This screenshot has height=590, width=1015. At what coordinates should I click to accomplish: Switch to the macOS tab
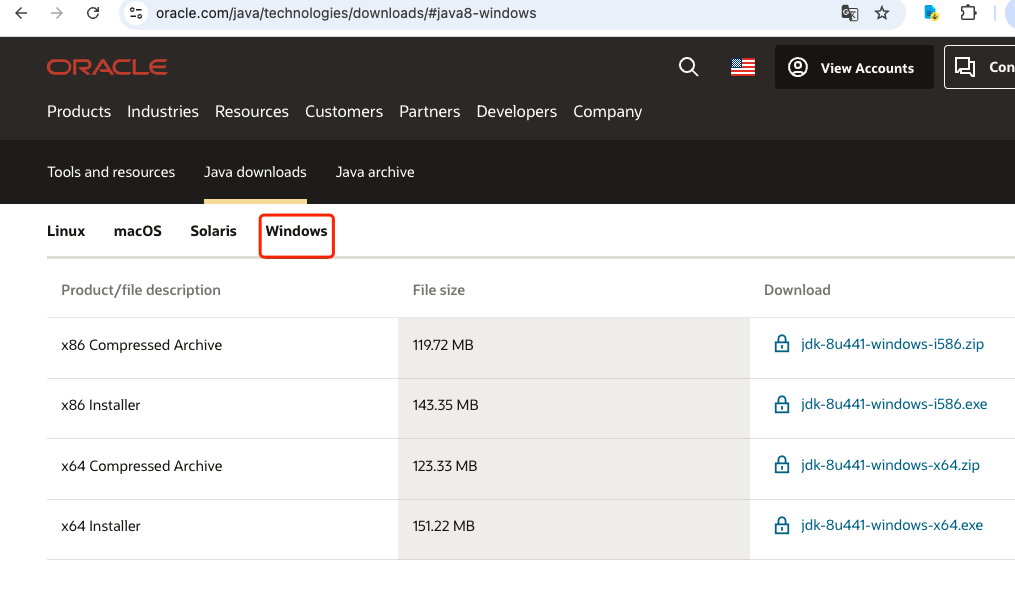pos(138,231)
